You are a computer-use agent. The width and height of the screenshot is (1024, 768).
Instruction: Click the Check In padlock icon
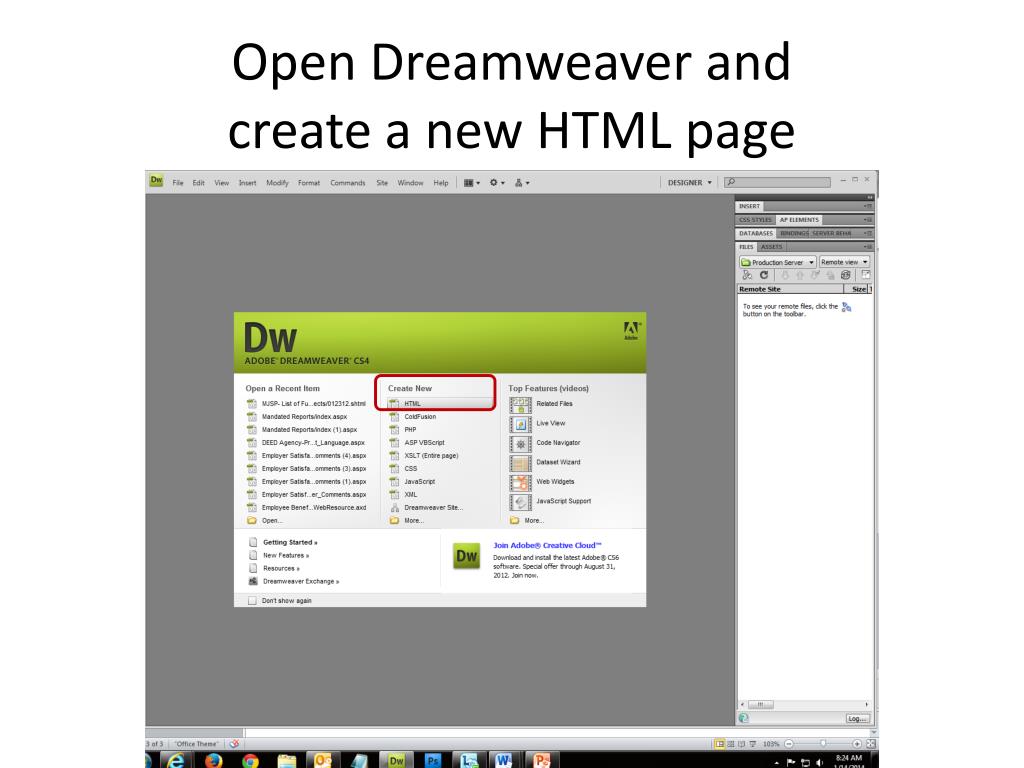830,275
